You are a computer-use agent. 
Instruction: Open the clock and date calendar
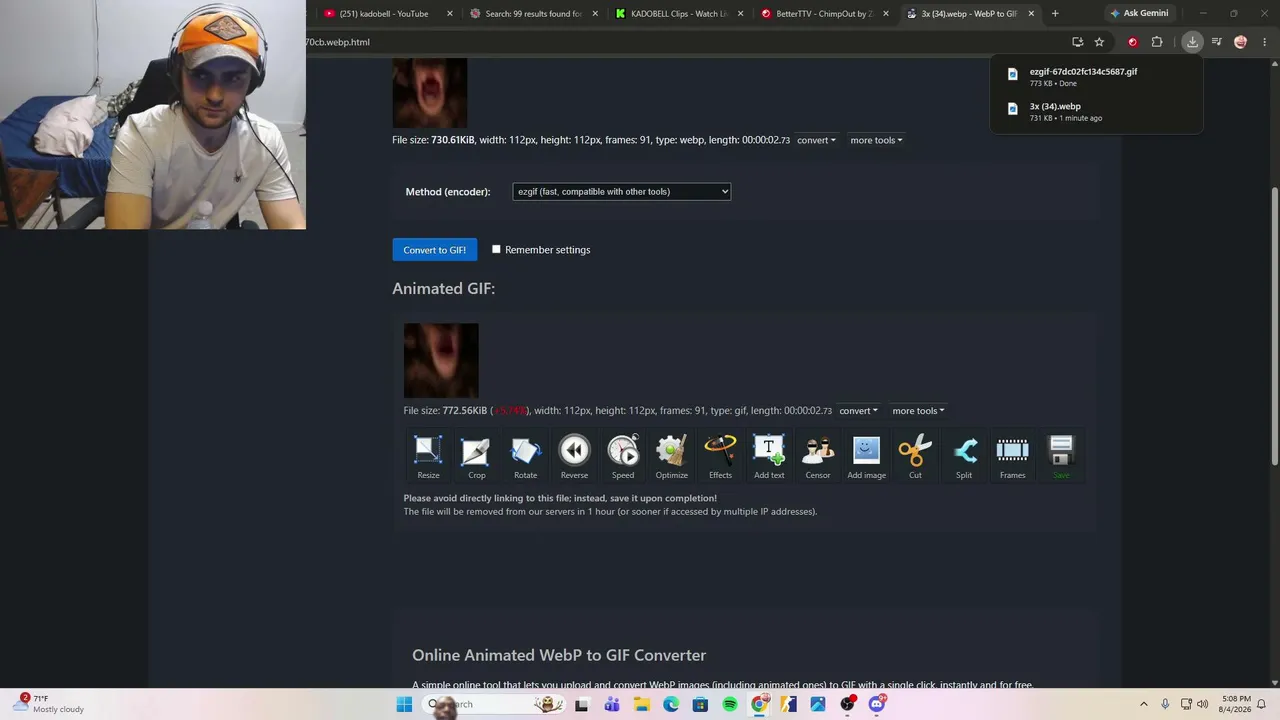(x=1235, y=704)
